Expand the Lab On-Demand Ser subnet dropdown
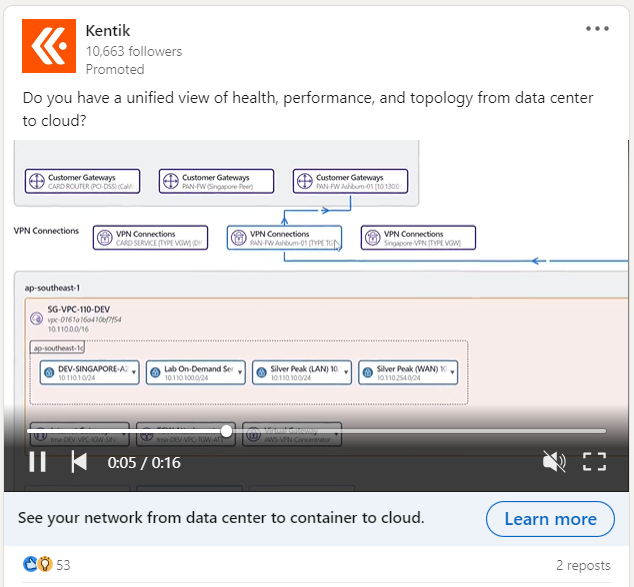 [240, 372]
